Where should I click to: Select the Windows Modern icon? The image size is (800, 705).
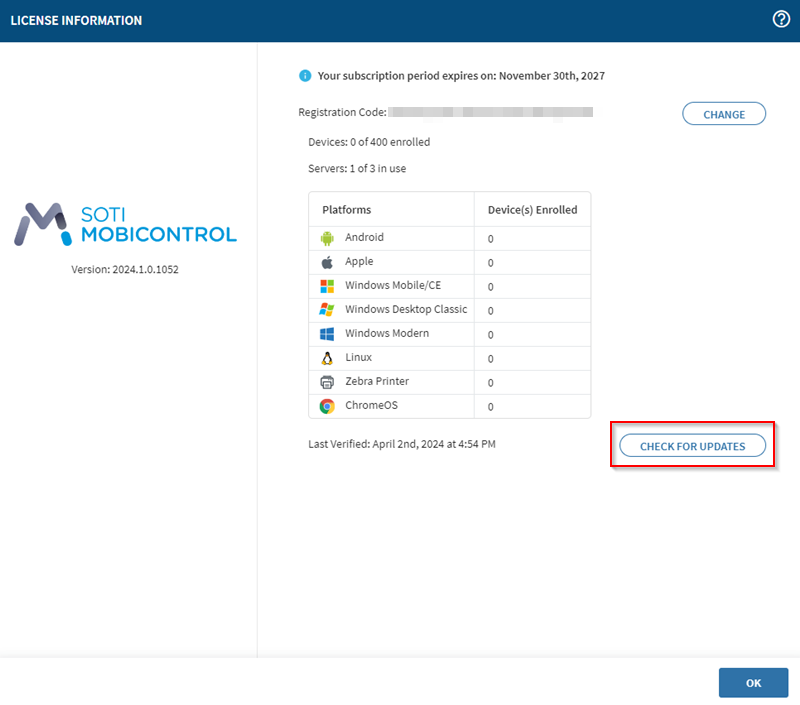(326, 334)
